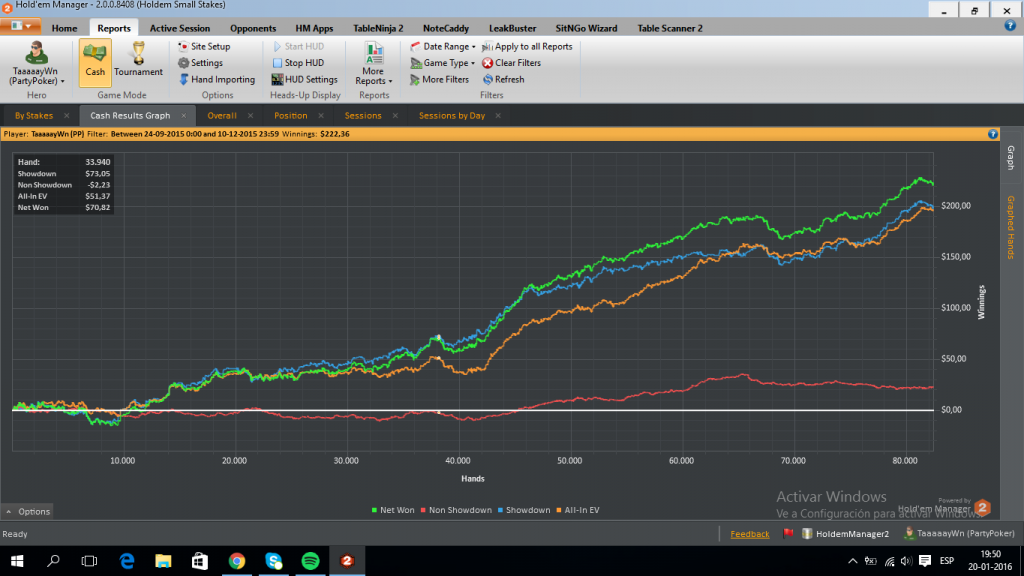The width and height of the screenshot is (1024, 576).
Task: Open Site Setup
Action: (210, 46)
